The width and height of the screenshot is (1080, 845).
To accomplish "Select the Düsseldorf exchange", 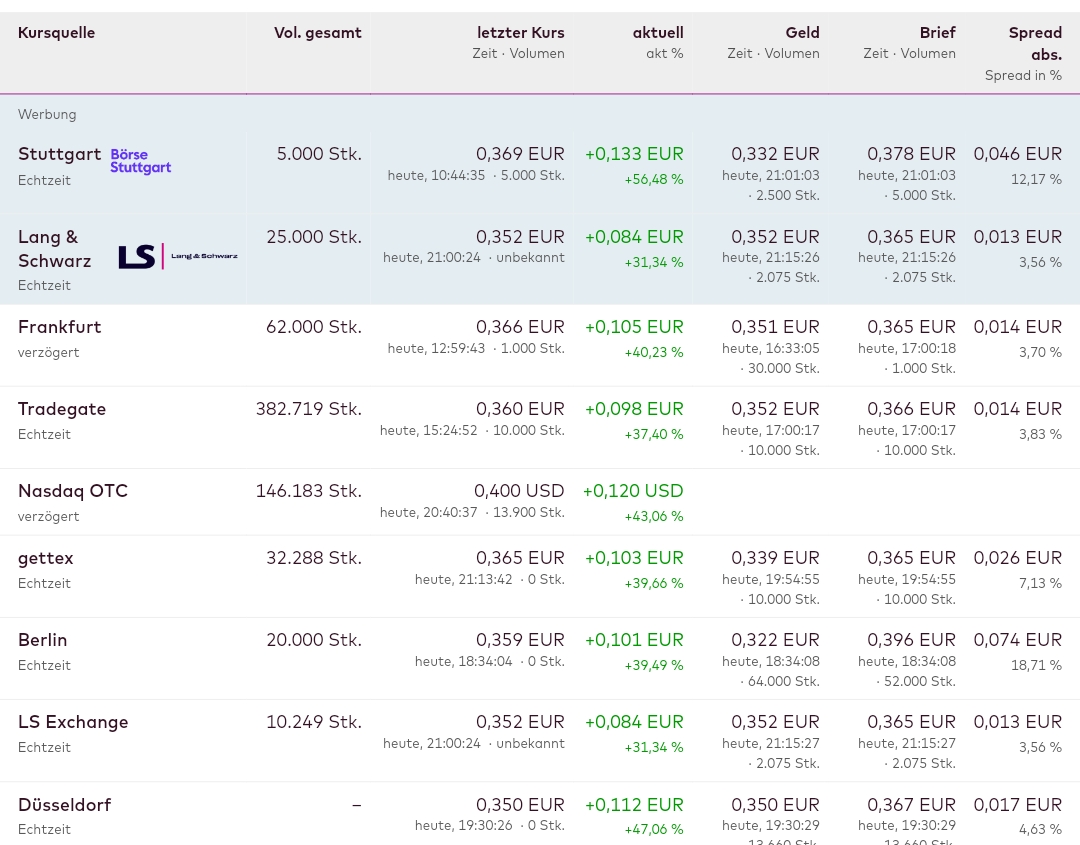I will point(65,804).
